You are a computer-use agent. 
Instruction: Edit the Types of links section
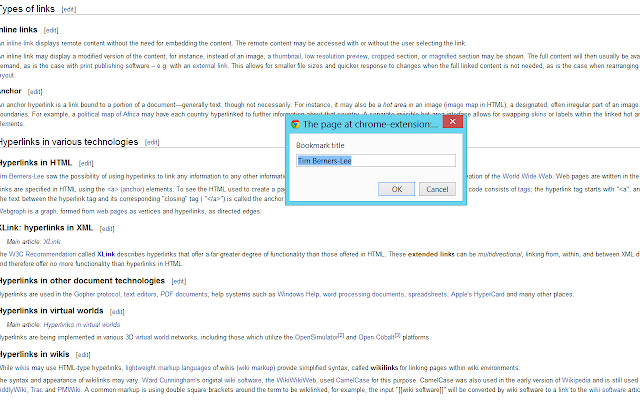[x=69, y=9]
